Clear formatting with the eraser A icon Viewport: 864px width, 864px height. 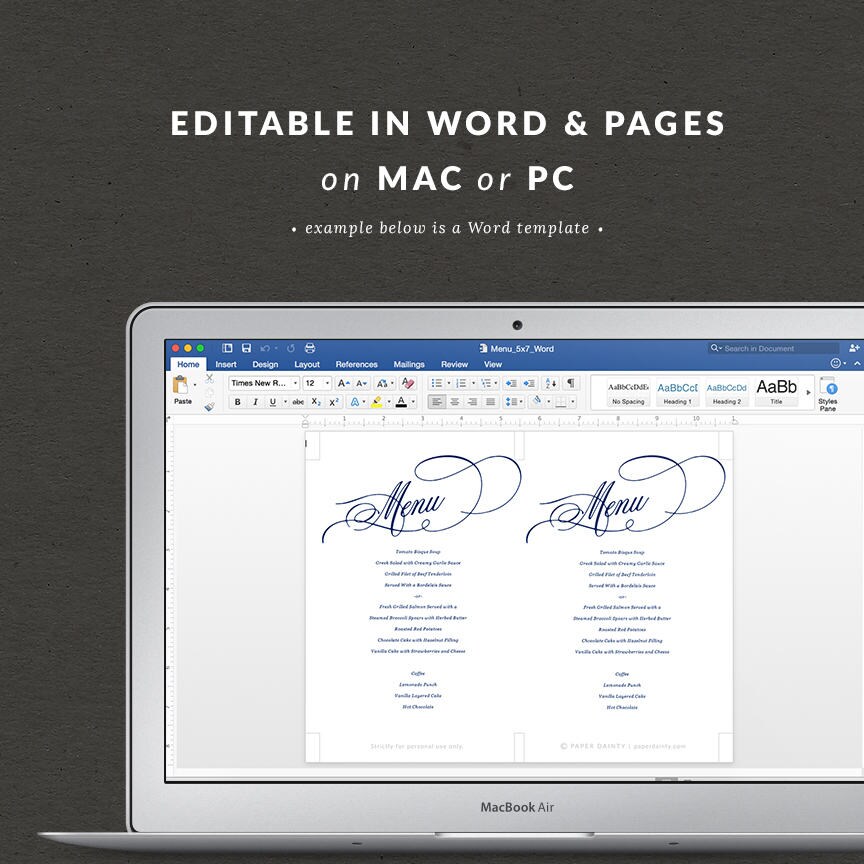point(408,383)
